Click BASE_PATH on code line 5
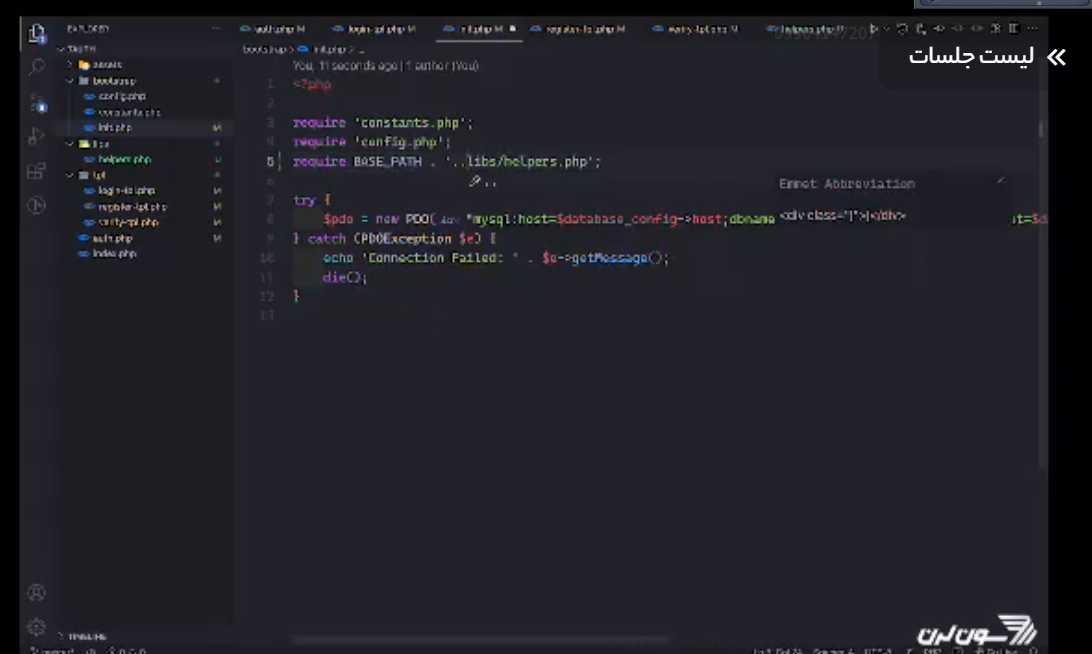Screen dimensions: 1092x654 click(x=387, y=162)
